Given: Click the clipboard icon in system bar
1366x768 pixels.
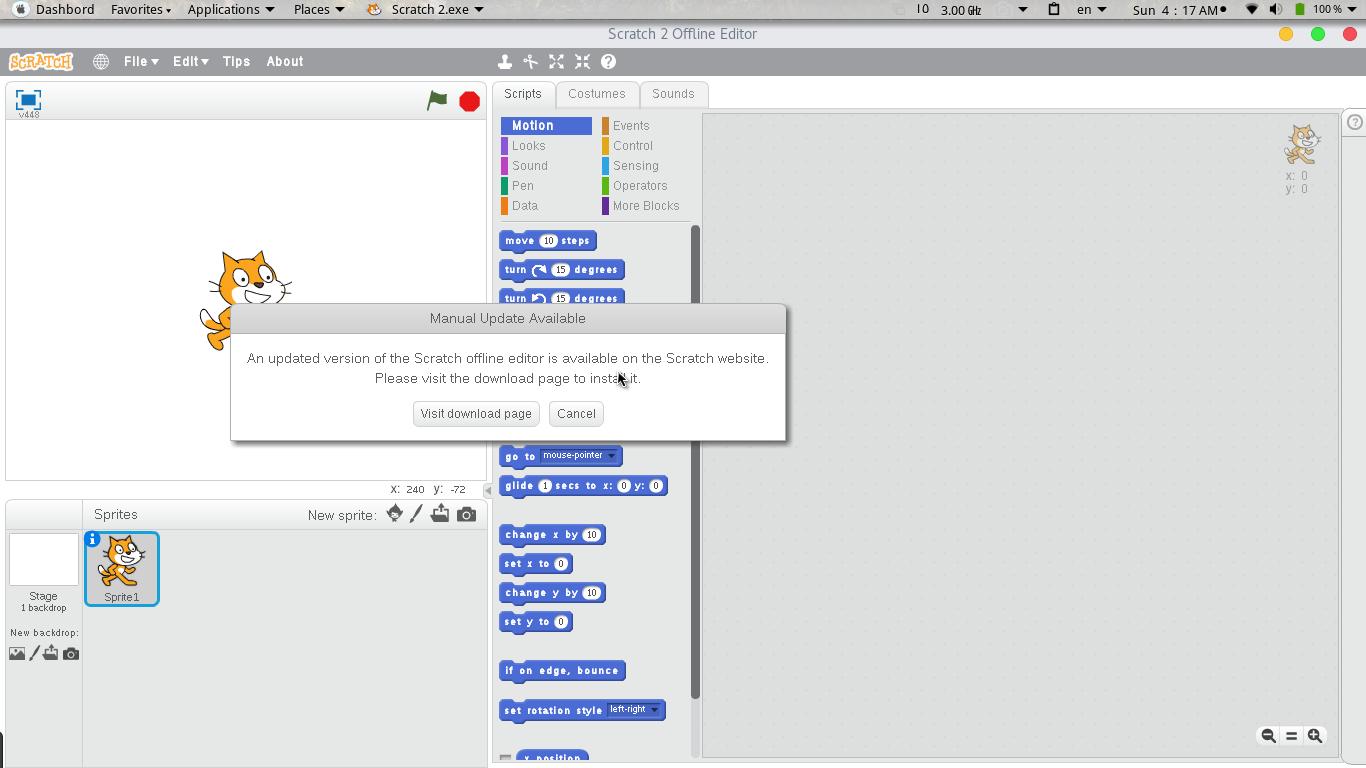Looking at the screenshot, I should tap(1053, 9).
